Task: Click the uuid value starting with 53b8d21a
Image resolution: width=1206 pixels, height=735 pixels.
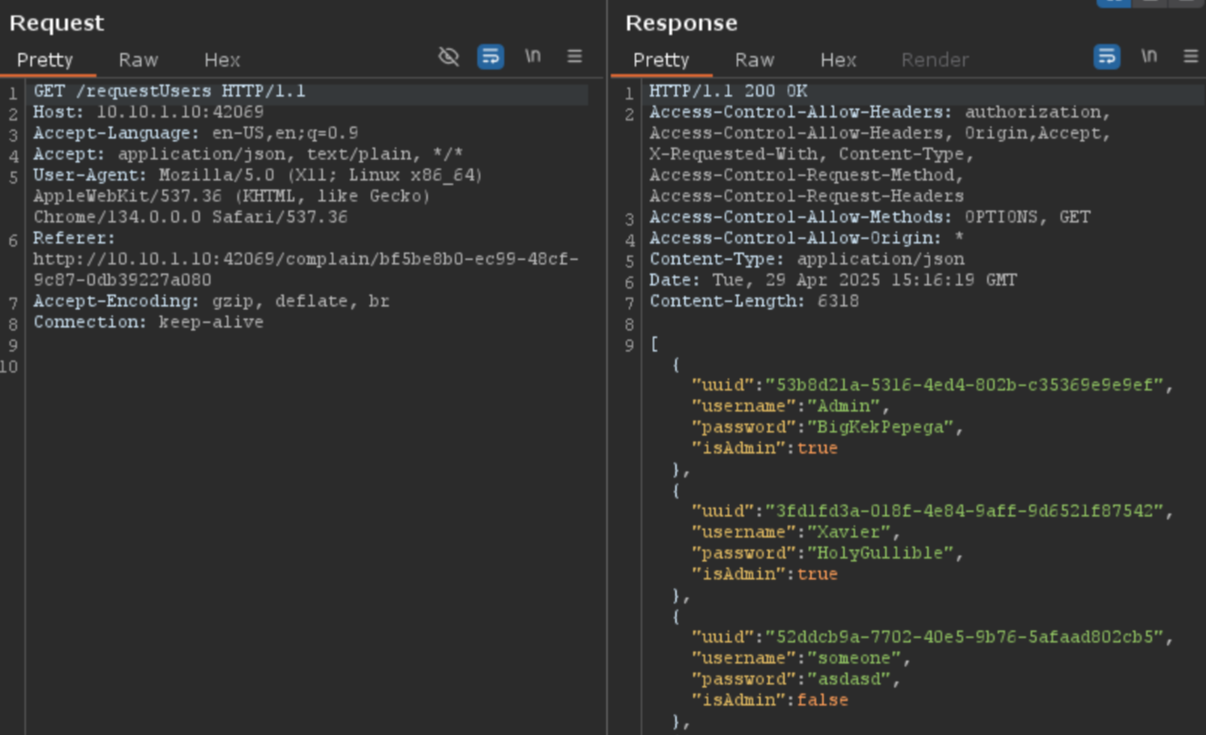Action: click(x=964, y=385)
